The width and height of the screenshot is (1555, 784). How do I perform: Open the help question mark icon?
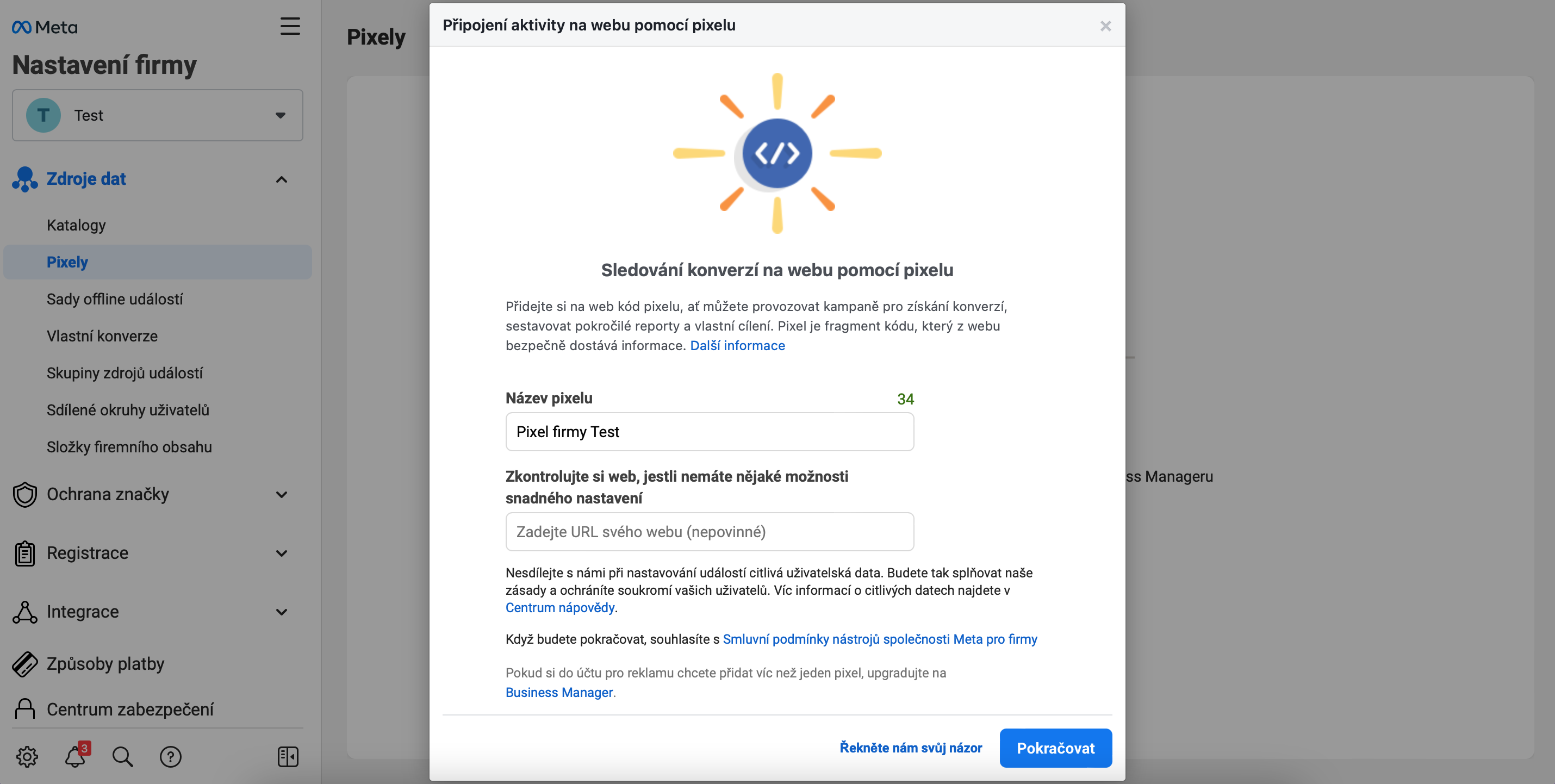170,756
